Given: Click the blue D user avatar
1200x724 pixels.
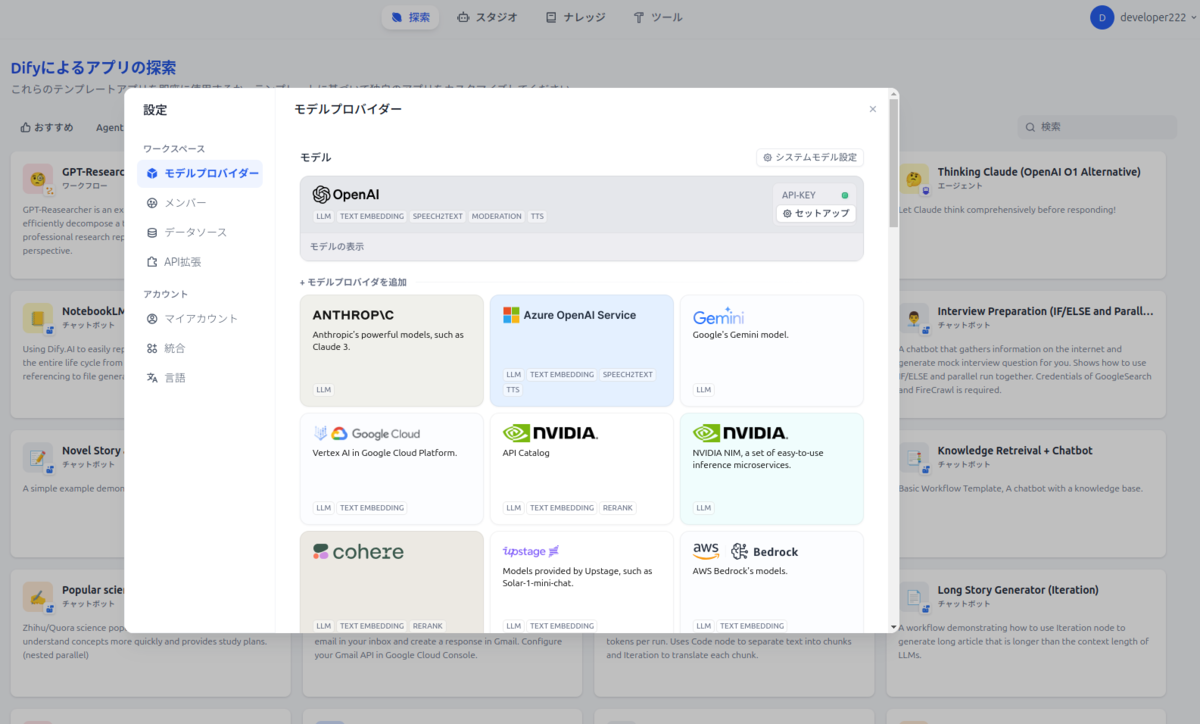Looking at the screenshot, I should click(x=1102, y=17).
